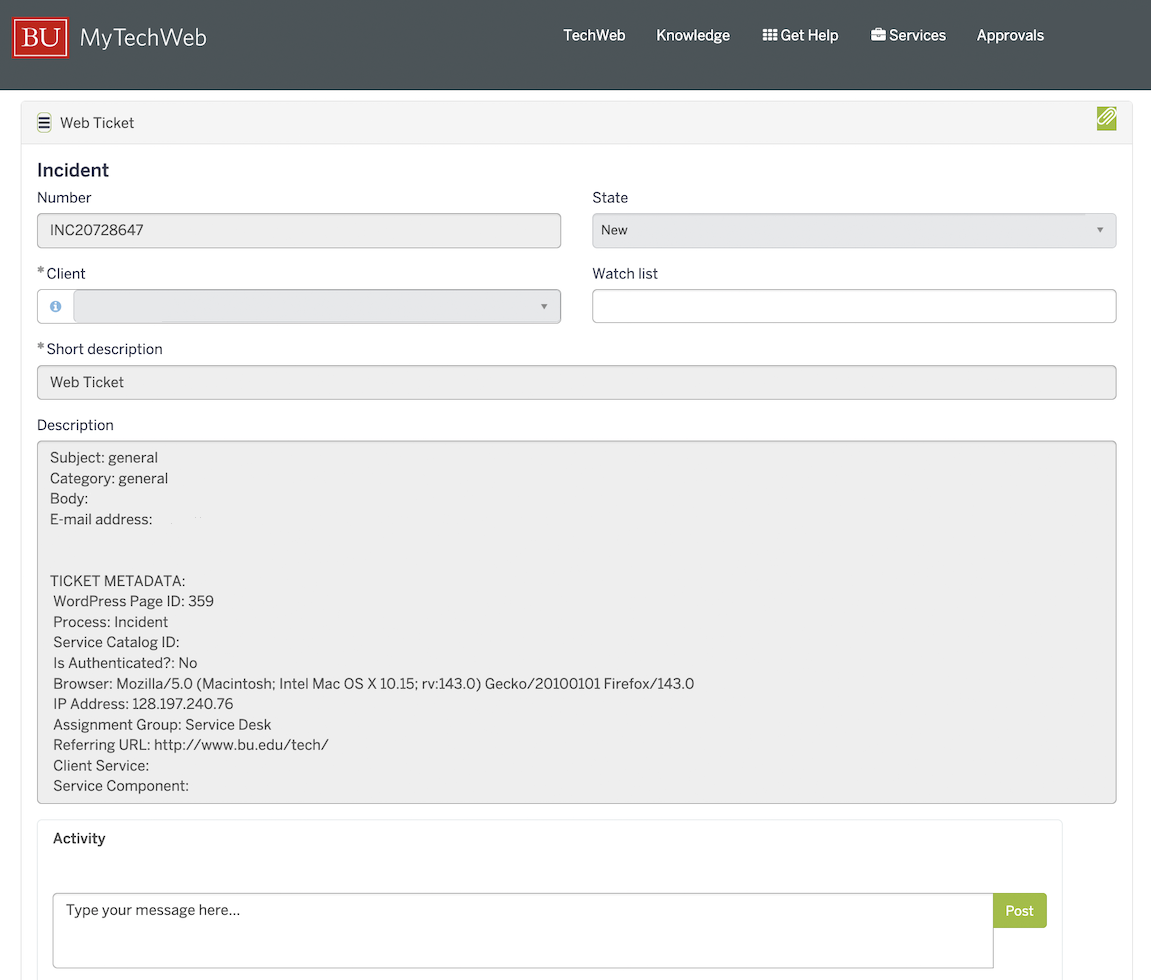
Task: Click the Client info icon
Action: [56, 306]
